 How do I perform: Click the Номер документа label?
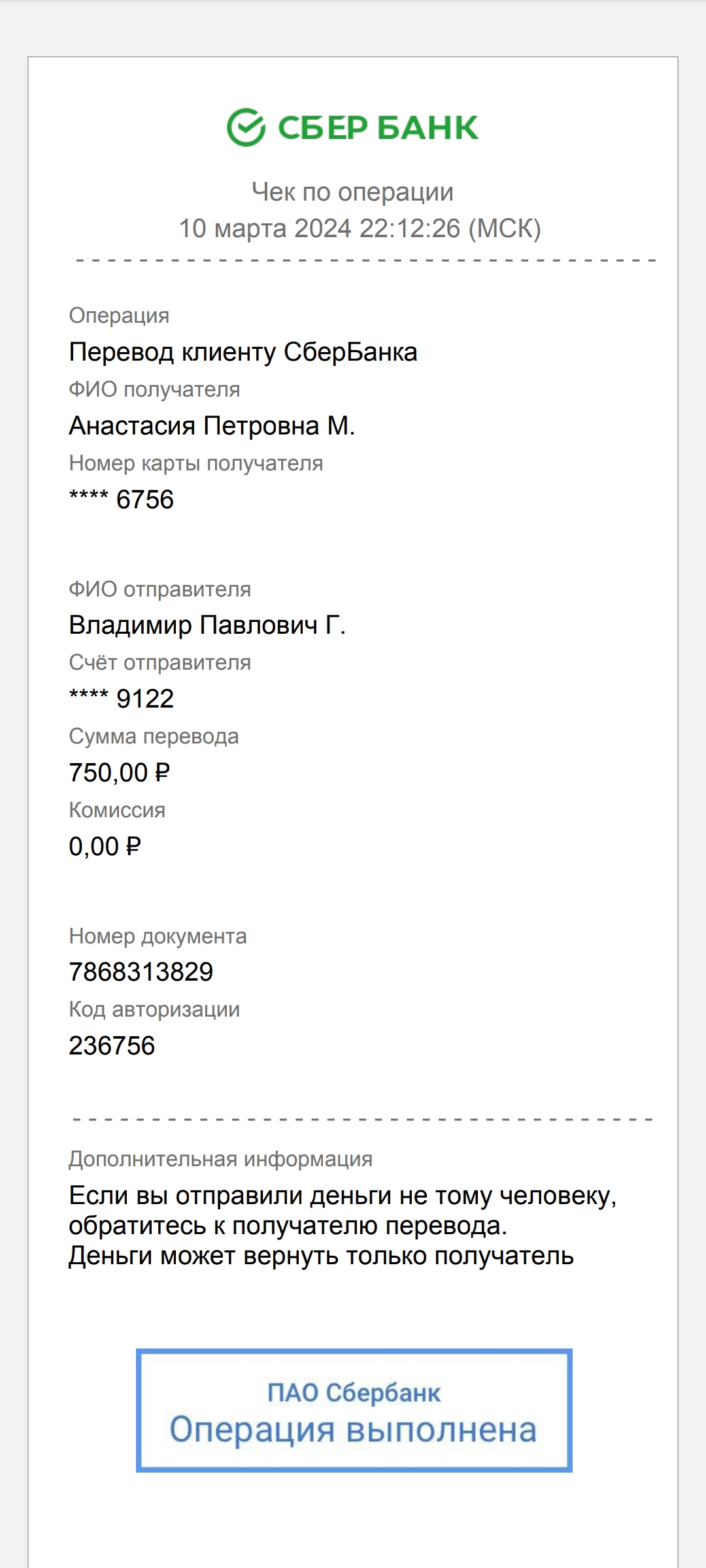158,936
